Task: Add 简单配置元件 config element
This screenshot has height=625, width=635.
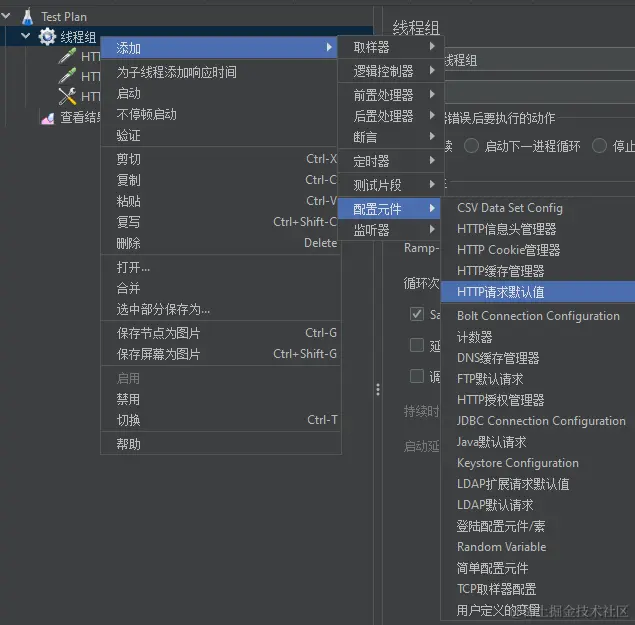Action: tap(538, 568)
